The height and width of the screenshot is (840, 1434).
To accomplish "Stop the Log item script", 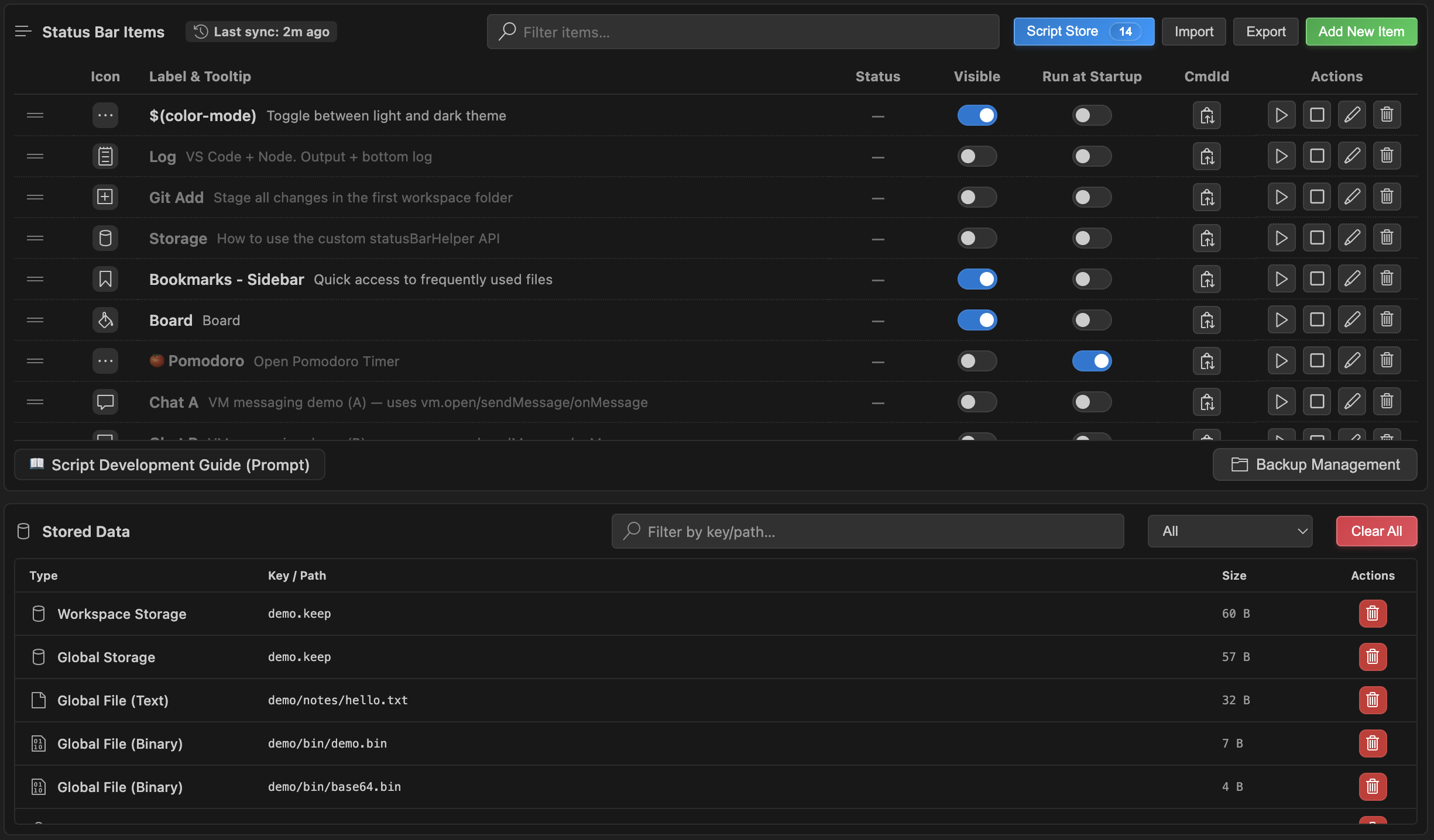I will pyautogui.click(x=1316, y=156).
